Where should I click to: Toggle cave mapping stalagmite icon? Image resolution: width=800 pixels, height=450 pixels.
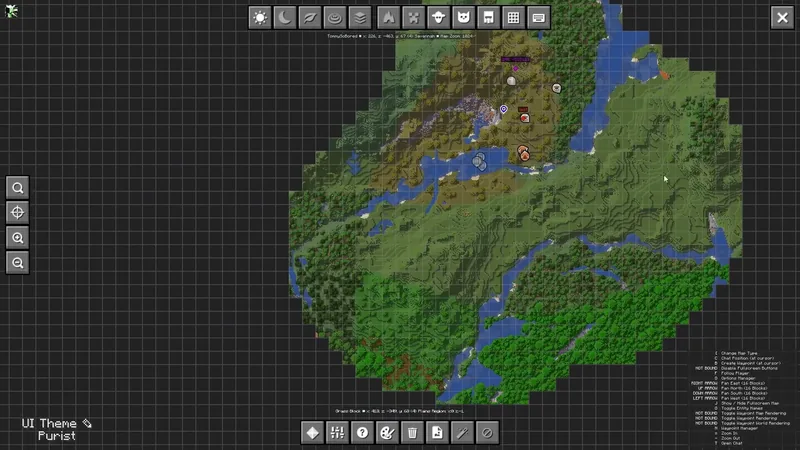pos(388,18)
